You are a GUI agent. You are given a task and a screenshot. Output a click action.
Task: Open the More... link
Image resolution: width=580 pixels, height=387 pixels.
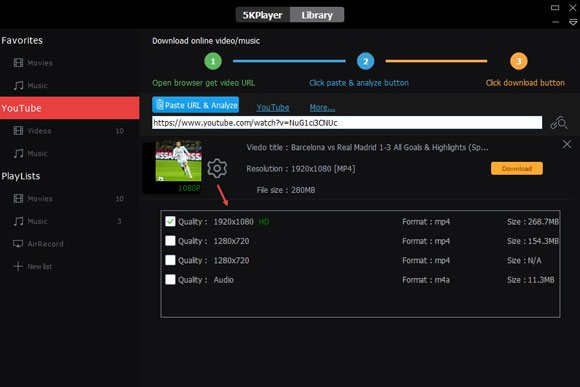click(322, 107)
